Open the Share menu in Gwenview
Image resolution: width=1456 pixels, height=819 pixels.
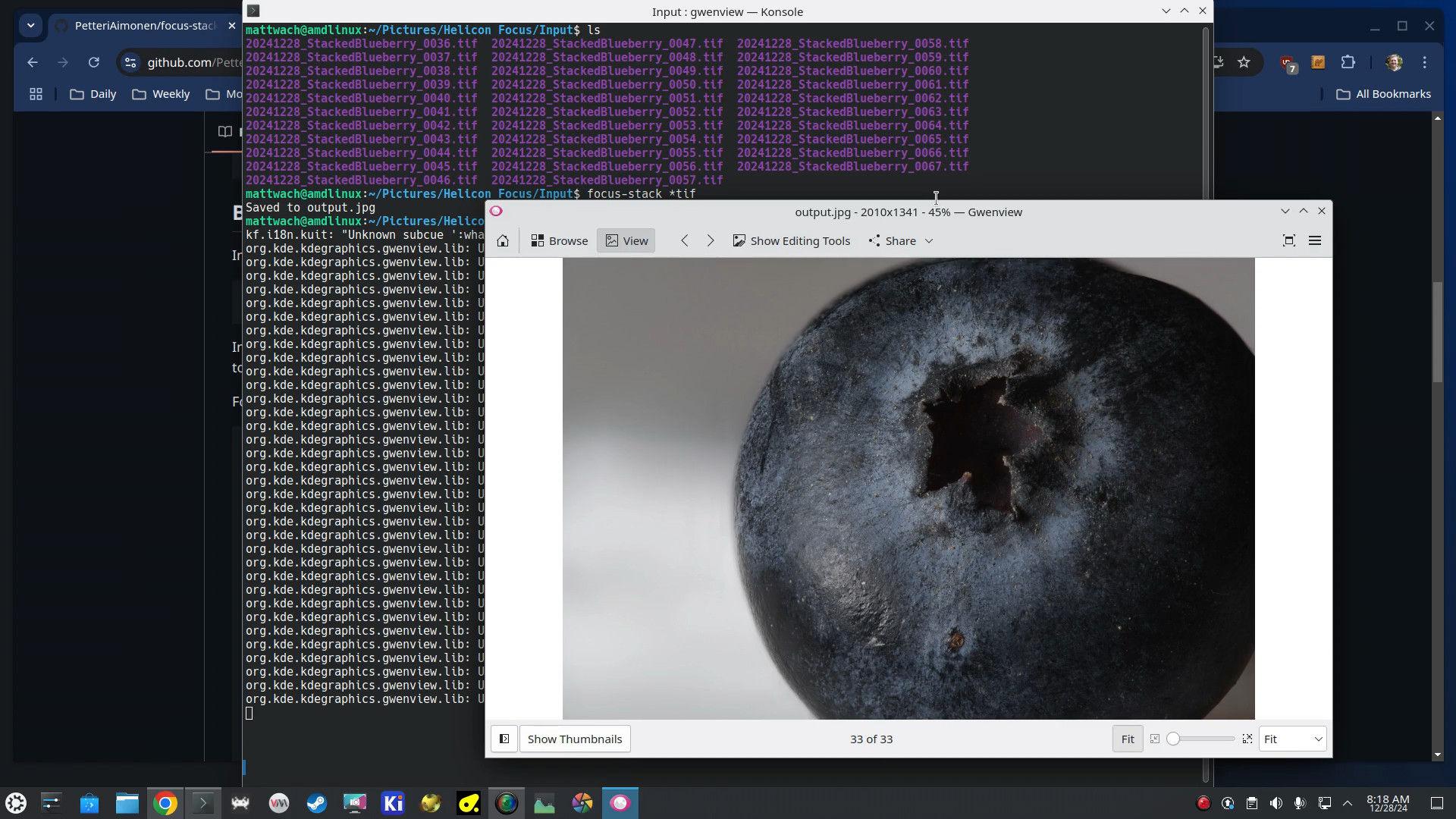tap(900, 241)
